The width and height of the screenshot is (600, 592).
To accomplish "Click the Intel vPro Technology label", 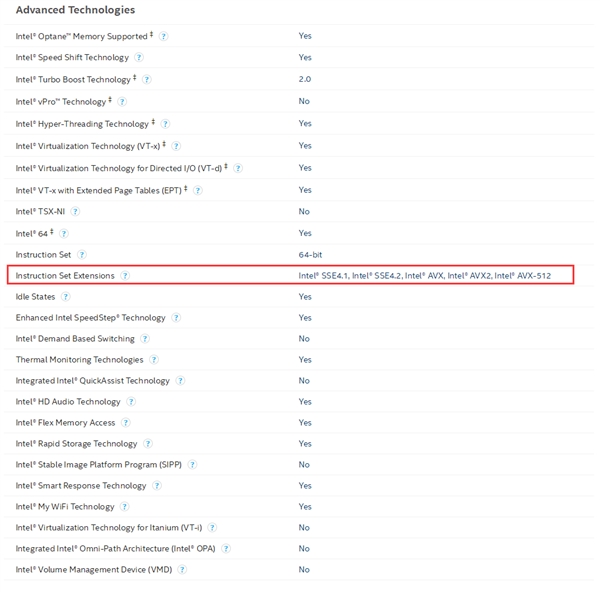I will click(60, 102).
